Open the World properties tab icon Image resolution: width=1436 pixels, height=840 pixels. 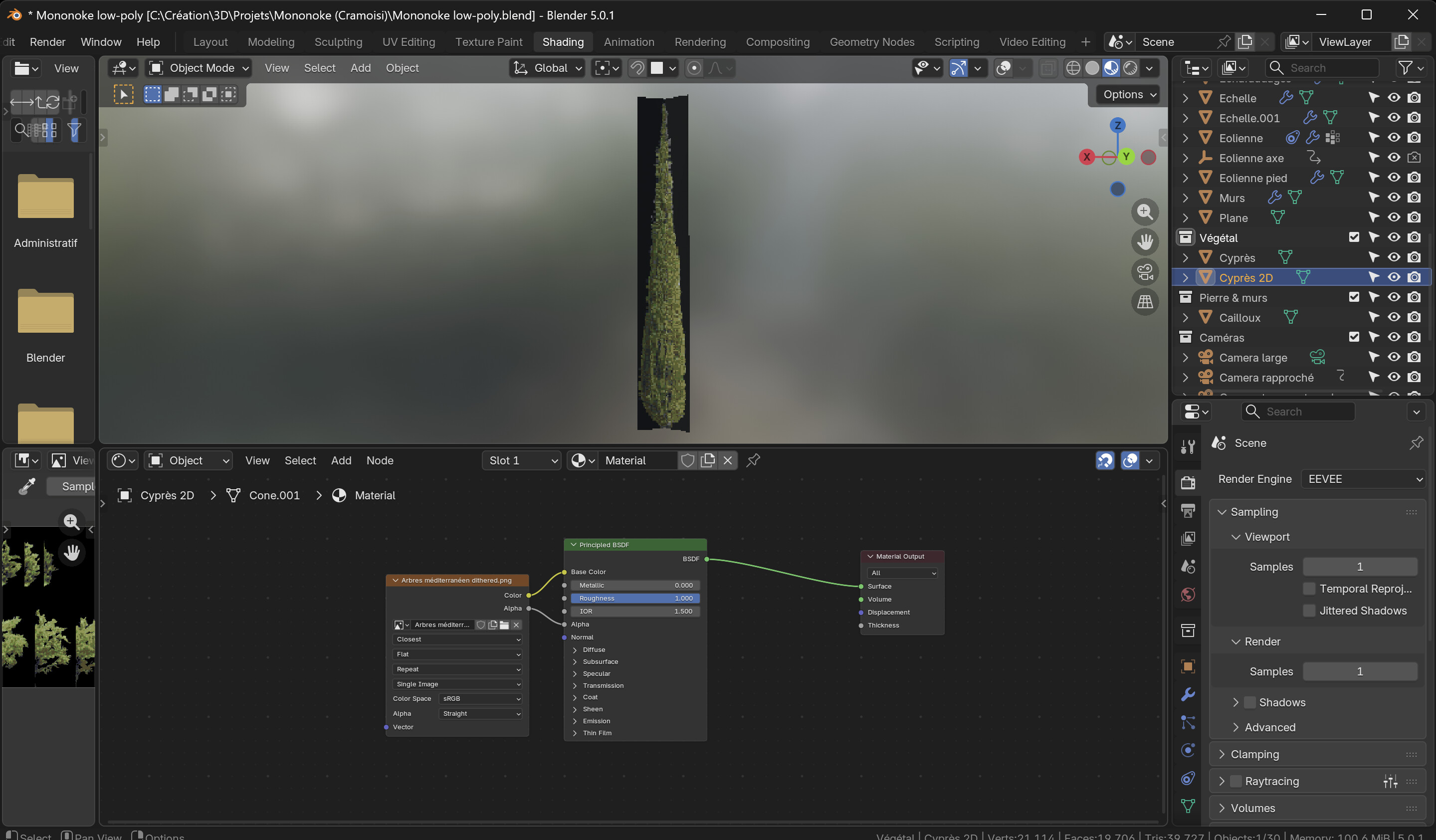click(x=1188, y=595)
